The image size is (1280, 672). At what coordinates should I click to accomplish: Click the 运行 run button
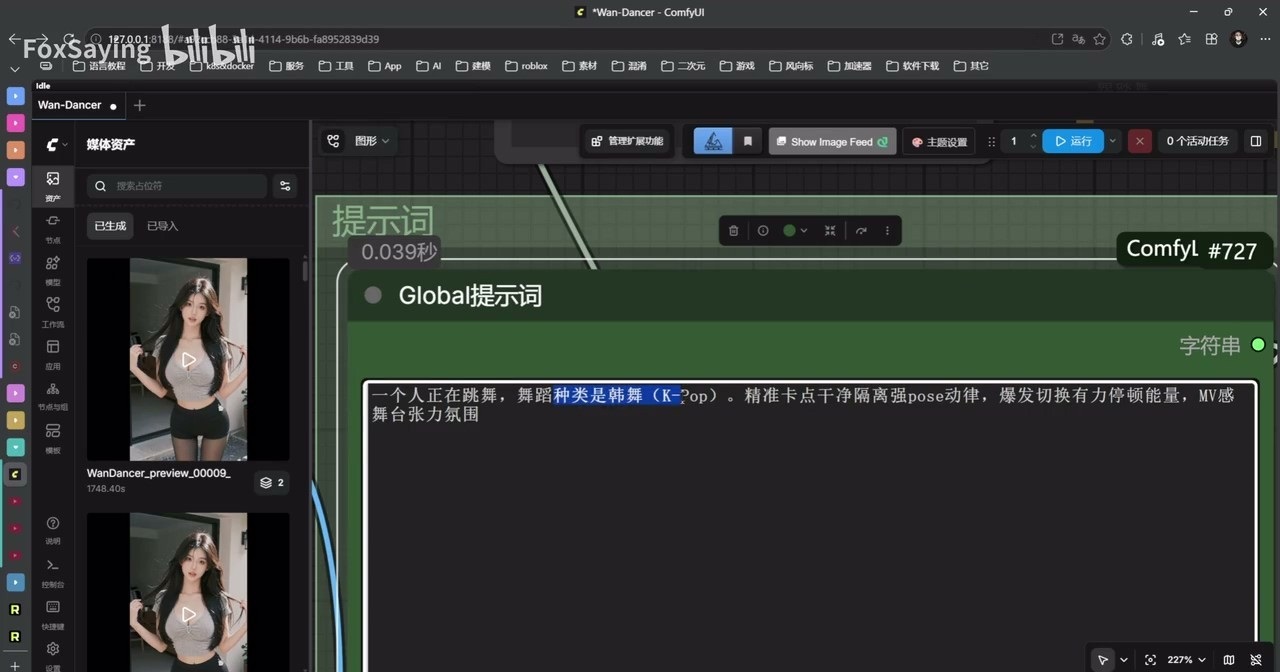[1073, 141]
